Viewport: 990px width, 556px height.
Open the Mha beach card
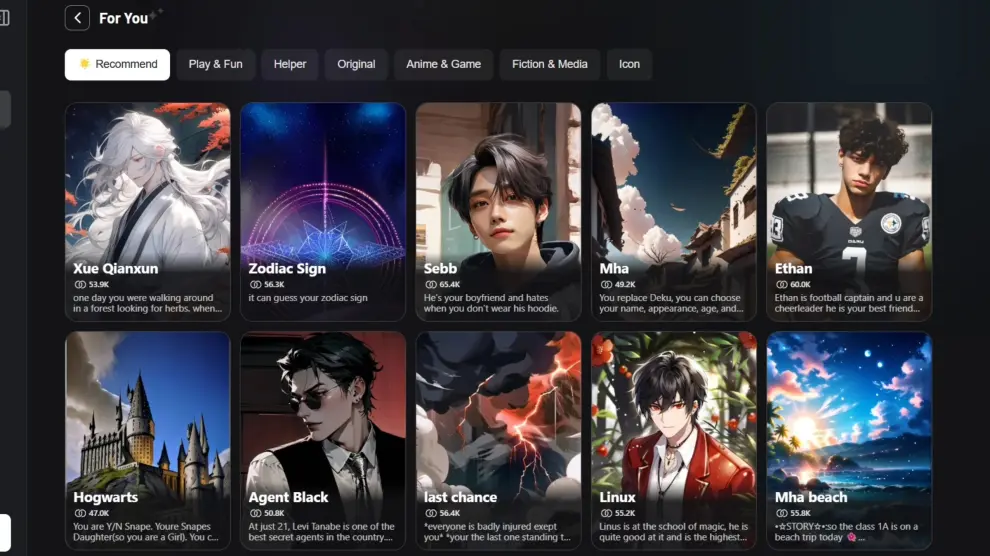(x=849, y=441)
